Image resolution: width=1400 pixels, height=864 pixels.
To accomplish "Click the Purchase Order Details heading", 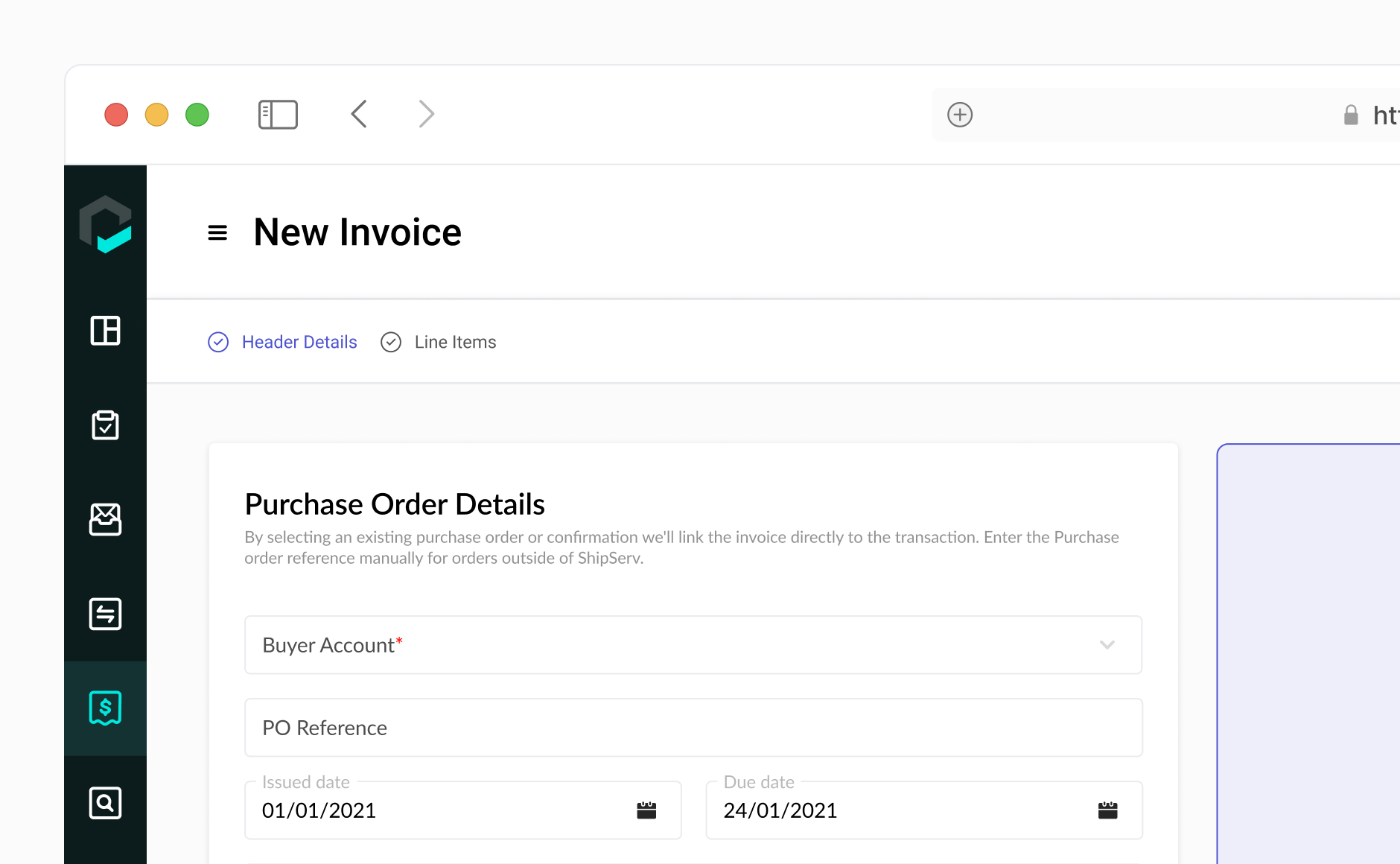I will pos(395,504).
